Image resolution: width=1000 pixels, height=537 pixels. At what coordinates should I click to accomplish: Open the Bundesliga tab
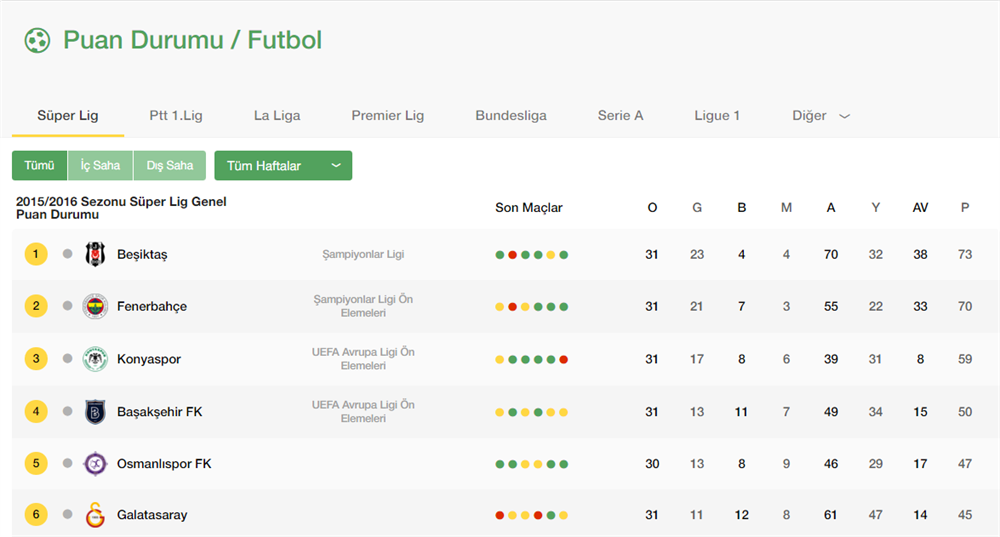(511, 116)
